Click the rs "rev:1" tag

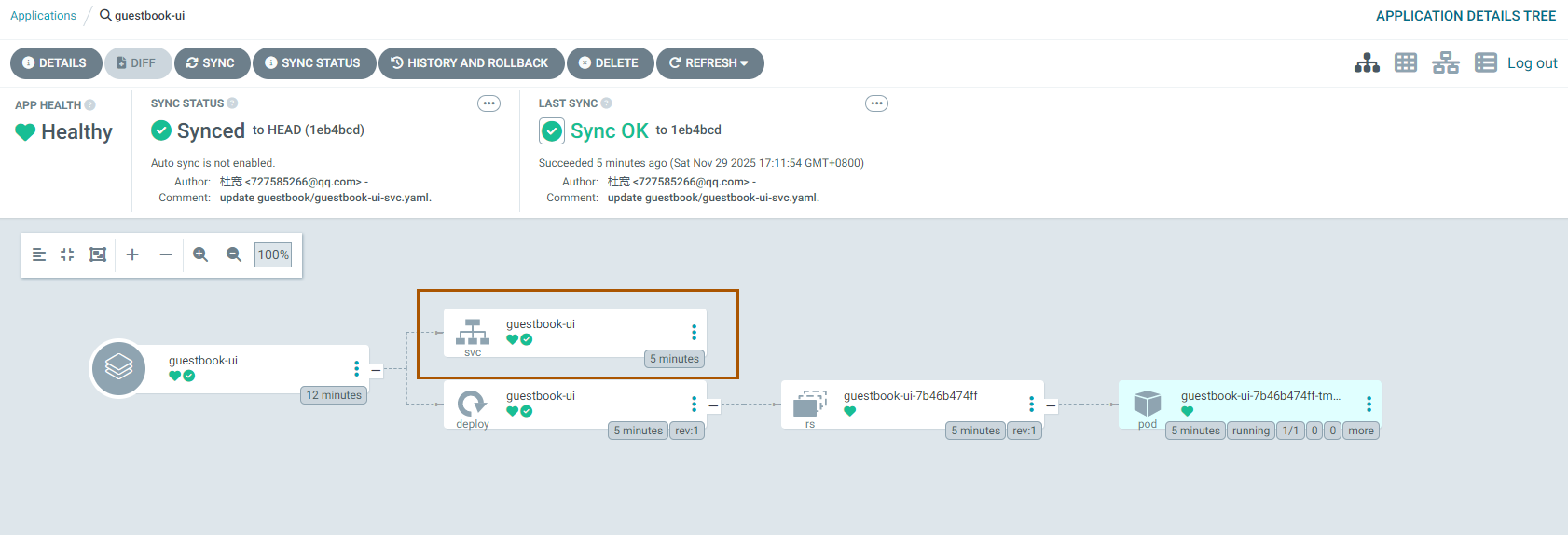(x=1025, y=431)
